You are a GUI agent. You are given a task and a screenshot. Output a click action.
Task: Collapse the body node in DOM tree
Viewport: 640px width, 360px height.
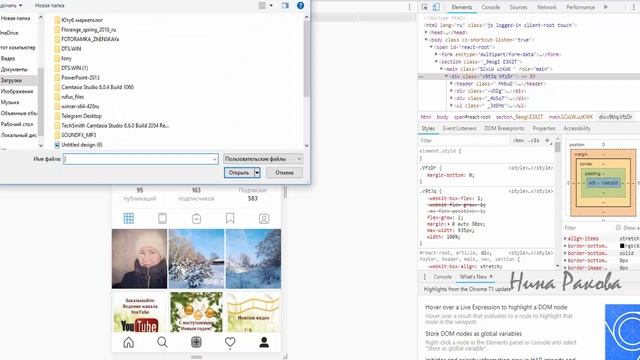pyautogui.click(x=427, y=40)
